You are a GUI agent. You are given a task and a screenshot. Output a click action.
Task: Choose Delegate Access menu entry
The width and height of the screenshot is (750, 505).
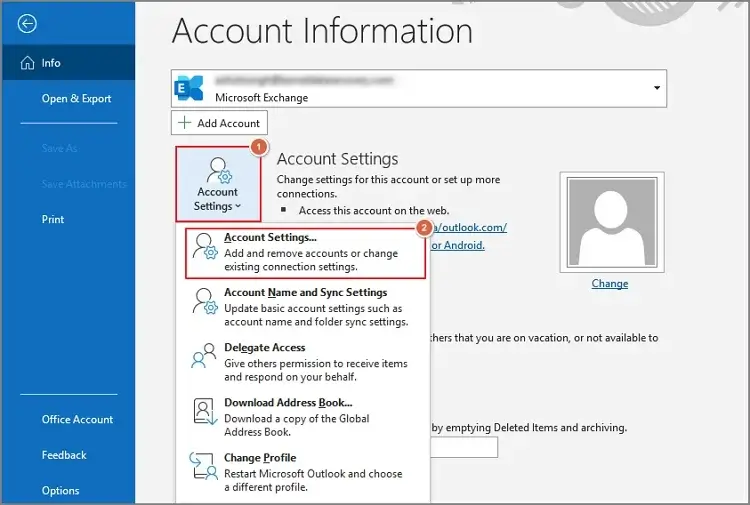click(x=305, y=362)
